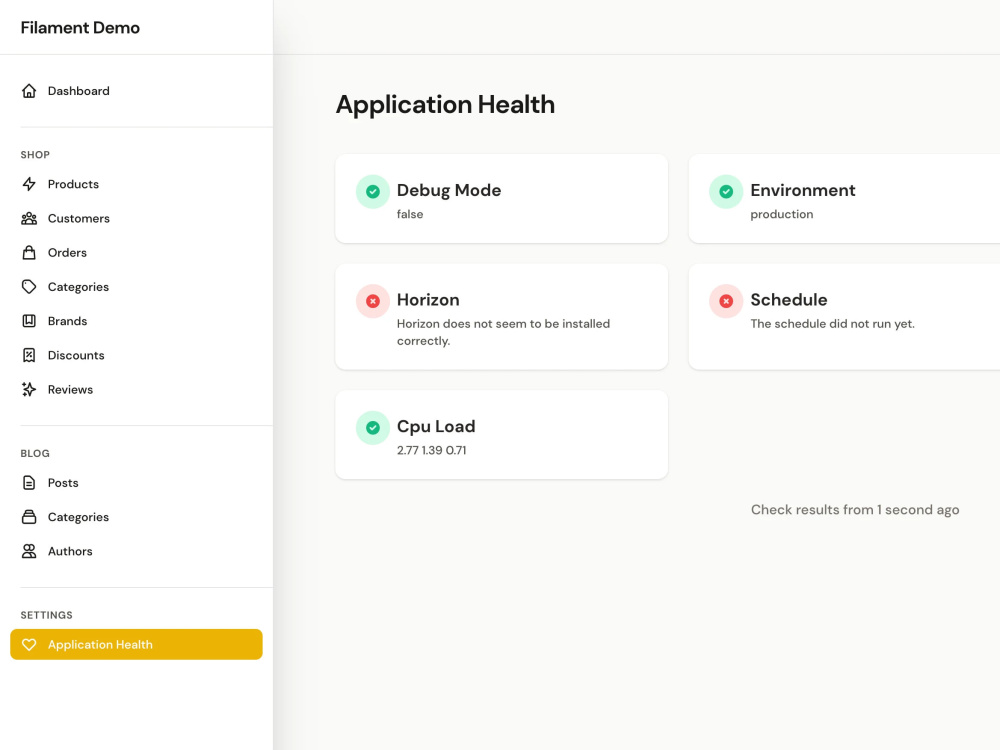
Task: Click the Filament Demo logo title
Action: [x=80, y=27]
